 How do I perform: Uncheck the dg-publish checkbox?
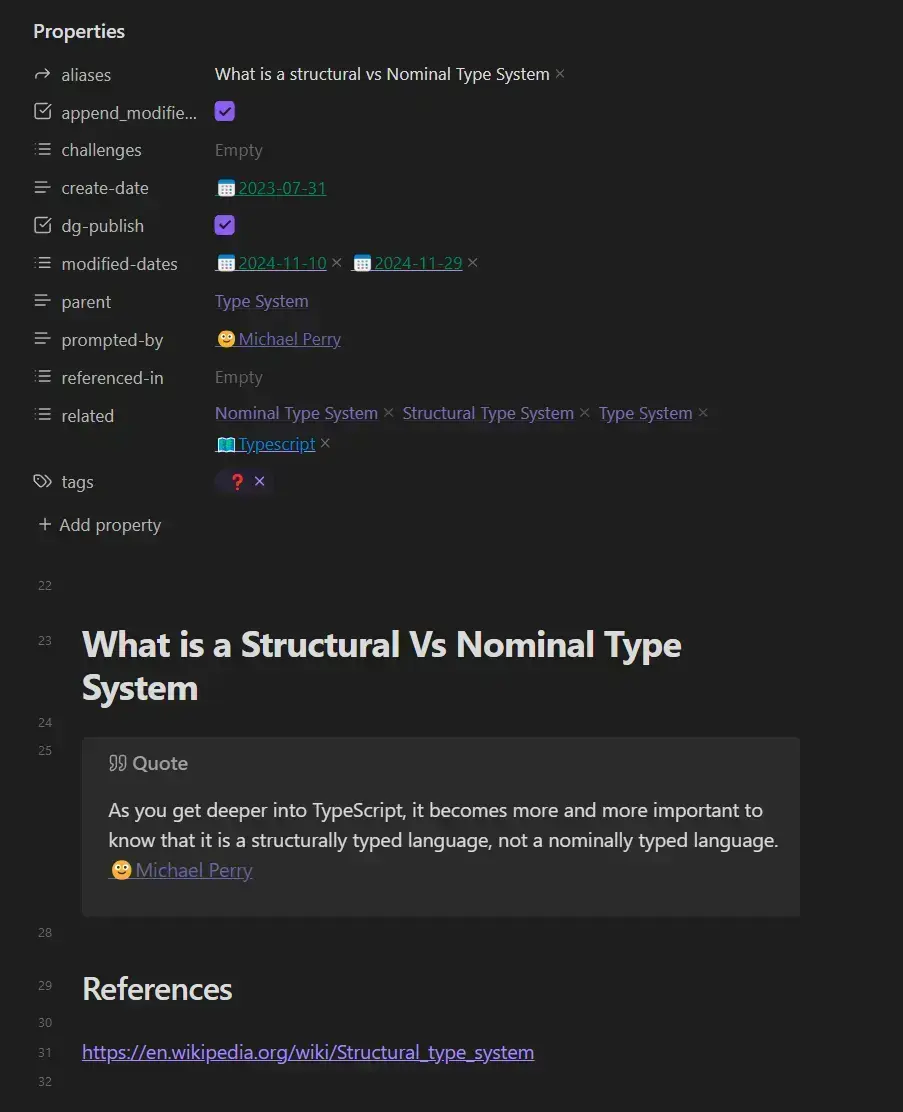click(x=225, y=225)
